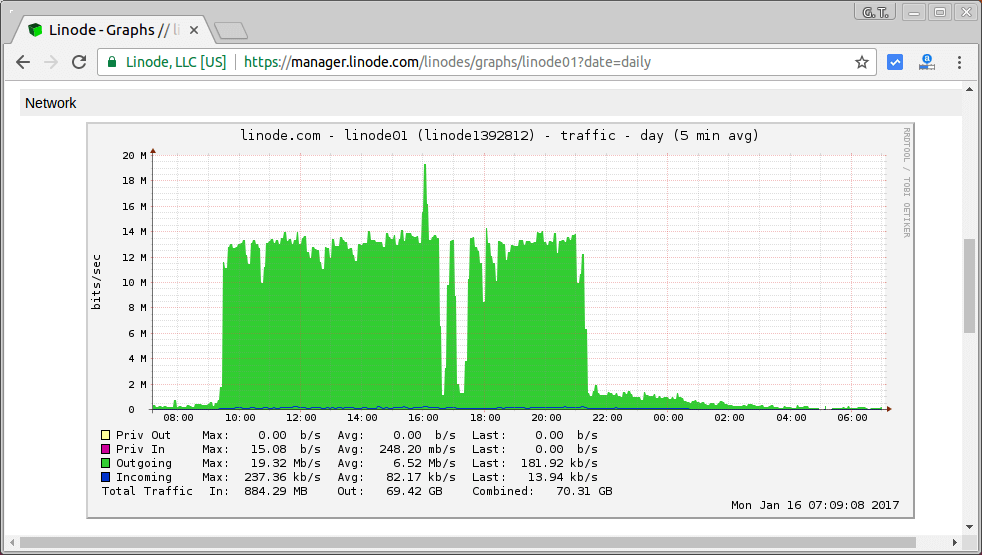Viewport: 982px width, 555px height.
Task: Click the browser forward arrow
Action: coord(51,62)
